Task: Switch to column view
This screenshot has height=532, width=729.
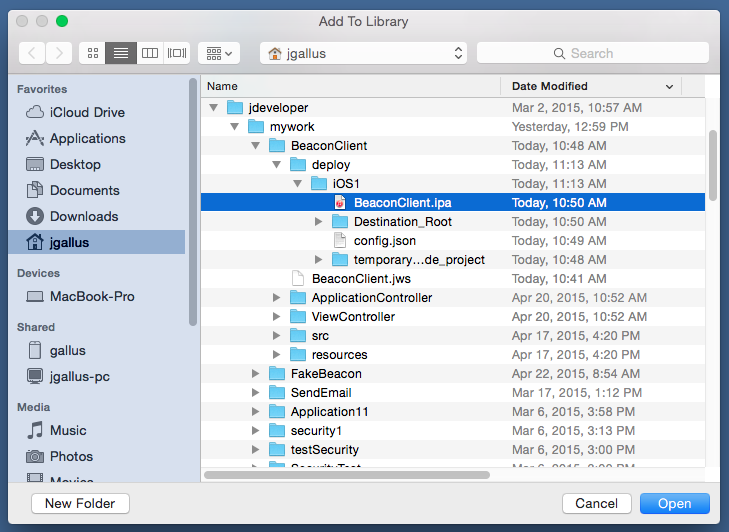Action: coord(150,53)
